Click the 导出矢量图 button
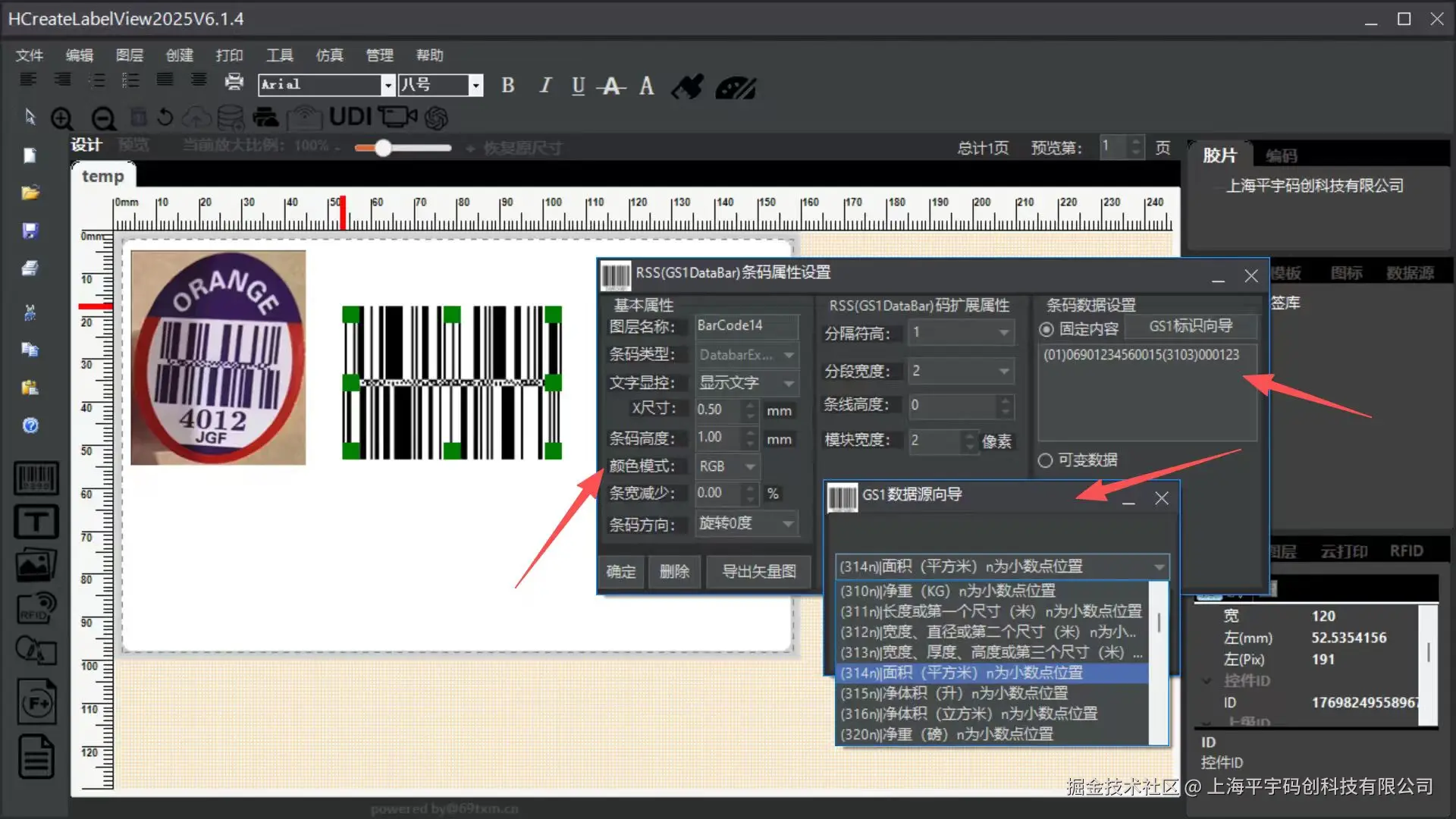The width and height of the screenshot is (1456, 819). click(x=758, y=572)
